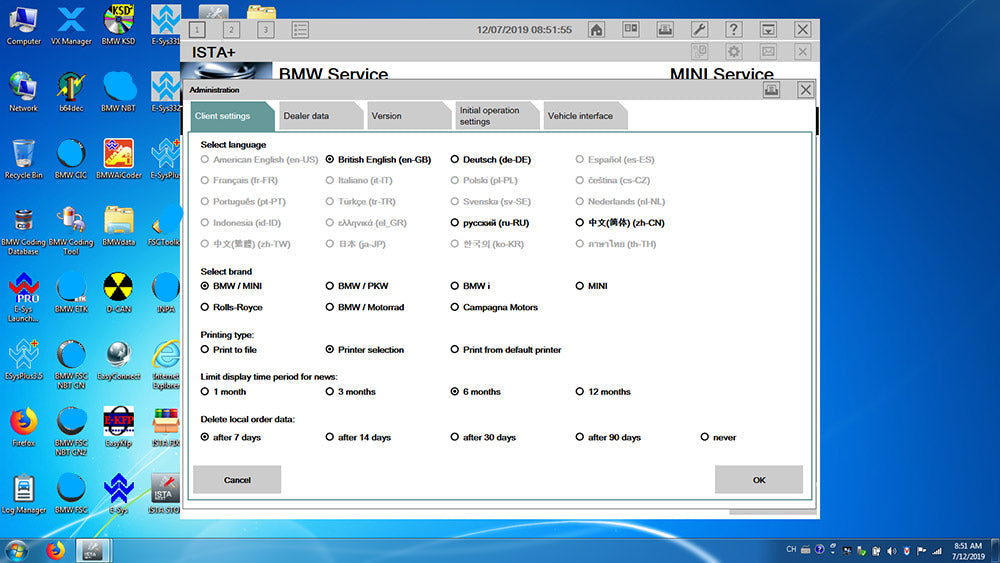The image size is (1000, 563).
Task: Click the ISTA+ home icon
Action: (596, 30)
